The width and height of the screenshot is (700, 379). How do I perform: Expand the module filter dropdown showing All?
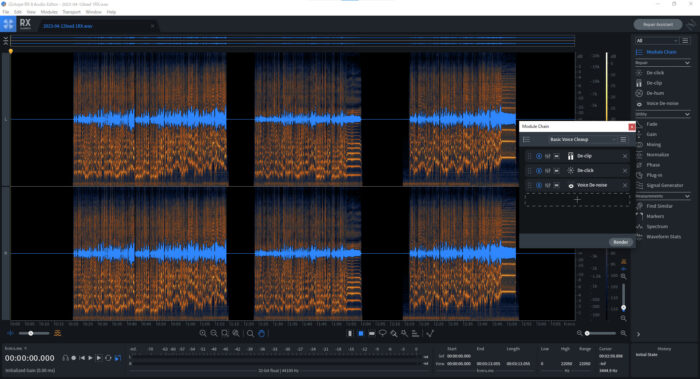pyautogui.click(x=657, y=41)
